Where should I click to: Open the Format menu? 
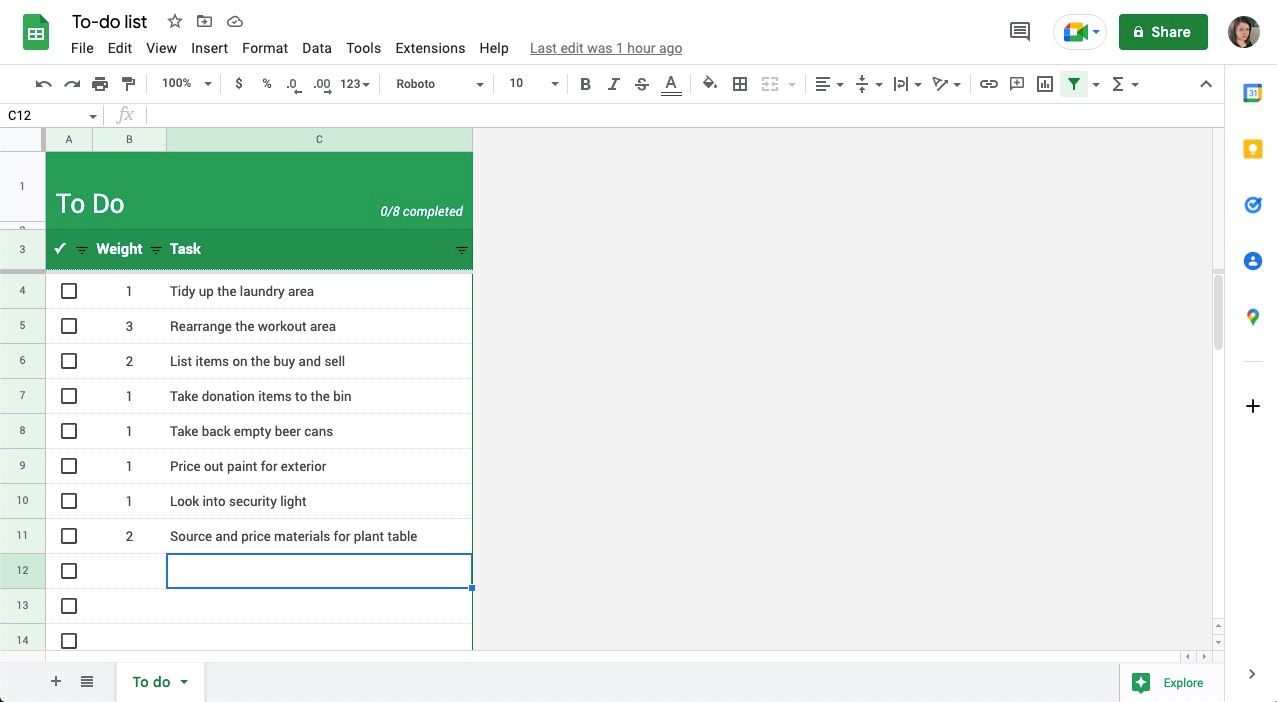pos(265,48)
